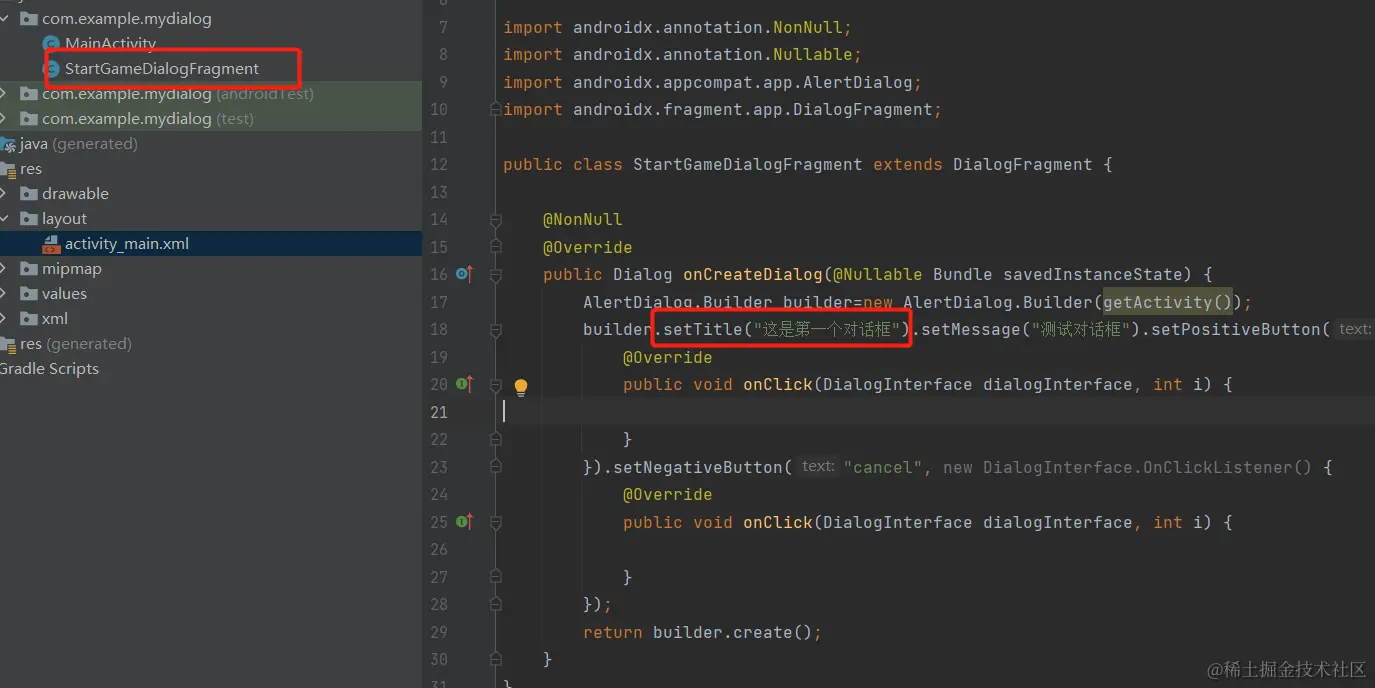Collapse the main com.example.mydialog package
The width and height of the screenshot is (1375, 688).
point(5,19)
